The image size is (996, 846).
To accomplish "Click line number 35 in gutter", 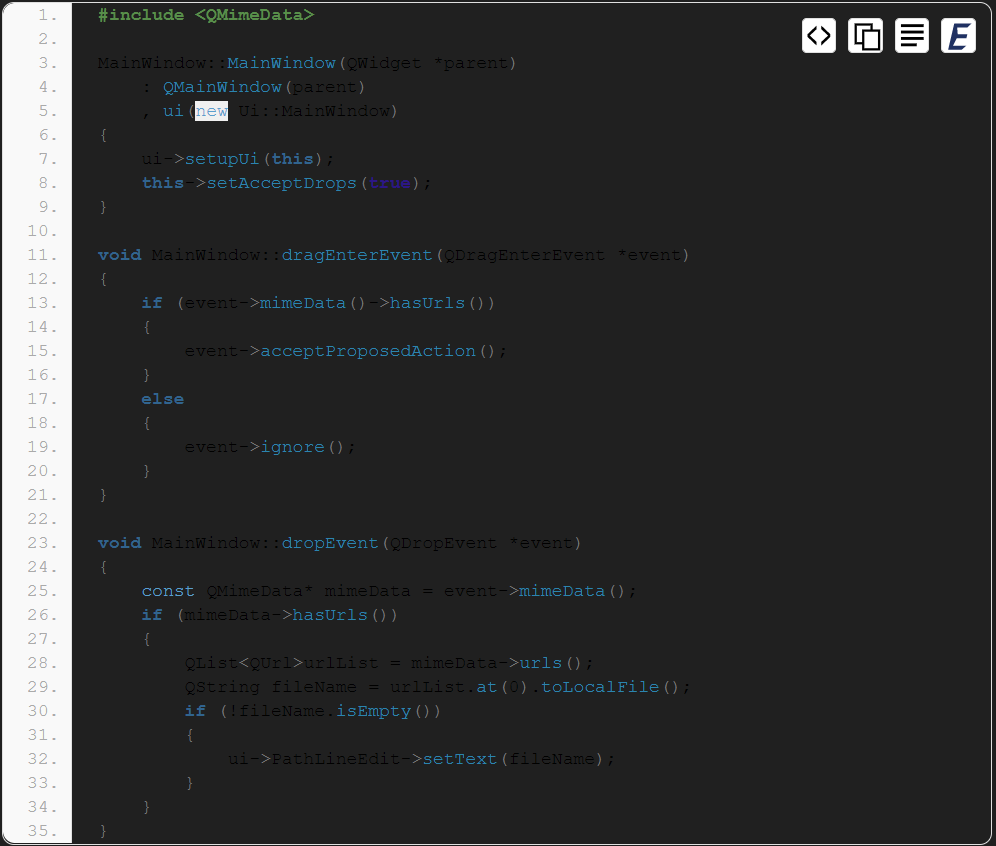I will coord(43,831).
